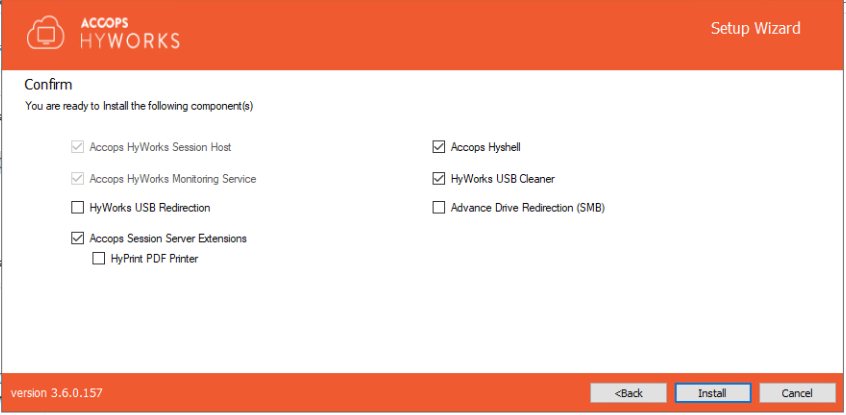Click the Setup Wizard header title
Screen dimensions: 846x415
click(755, 28)
